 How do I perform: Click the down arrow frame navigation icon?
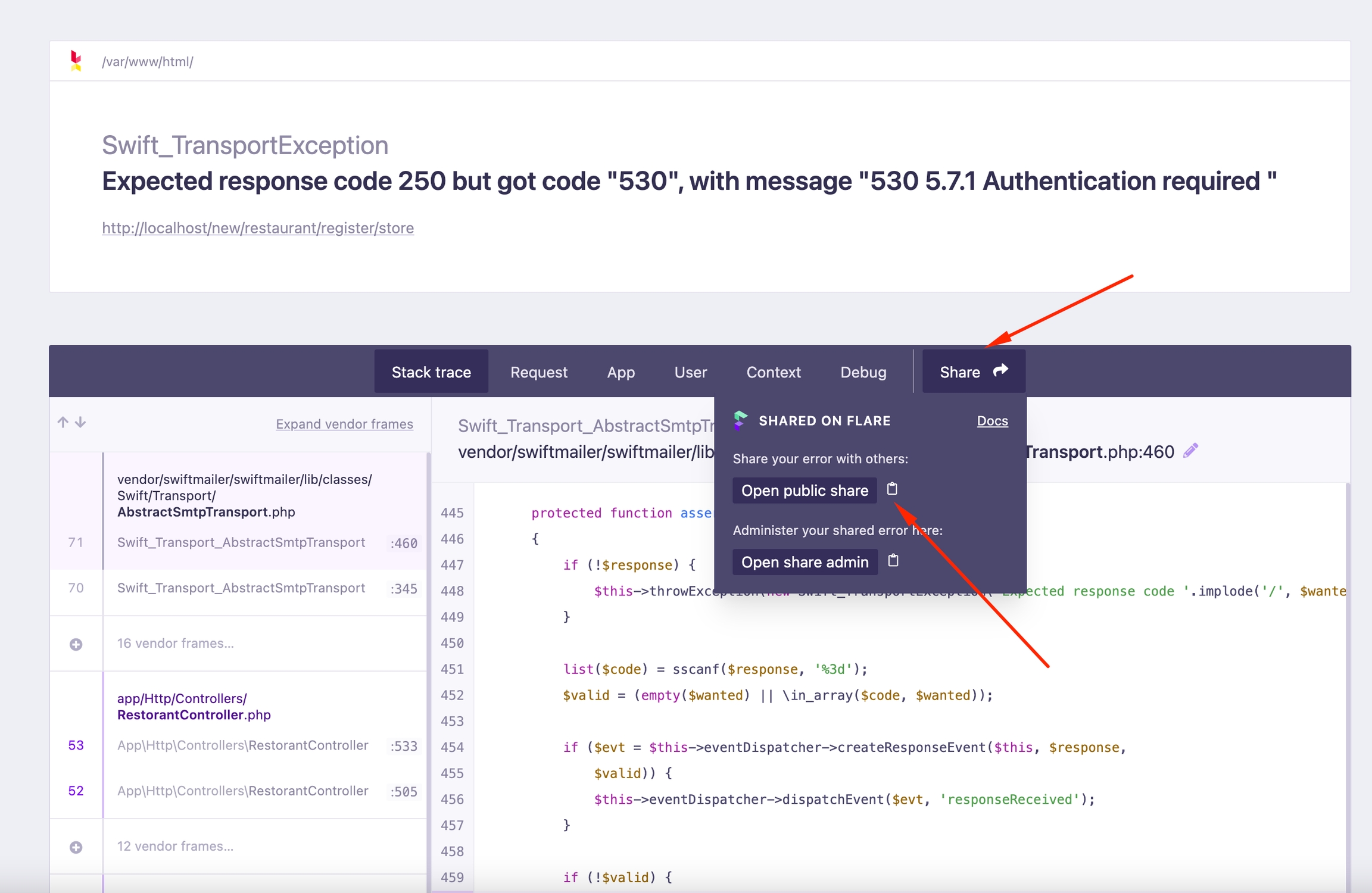click(x=80, y=422)
